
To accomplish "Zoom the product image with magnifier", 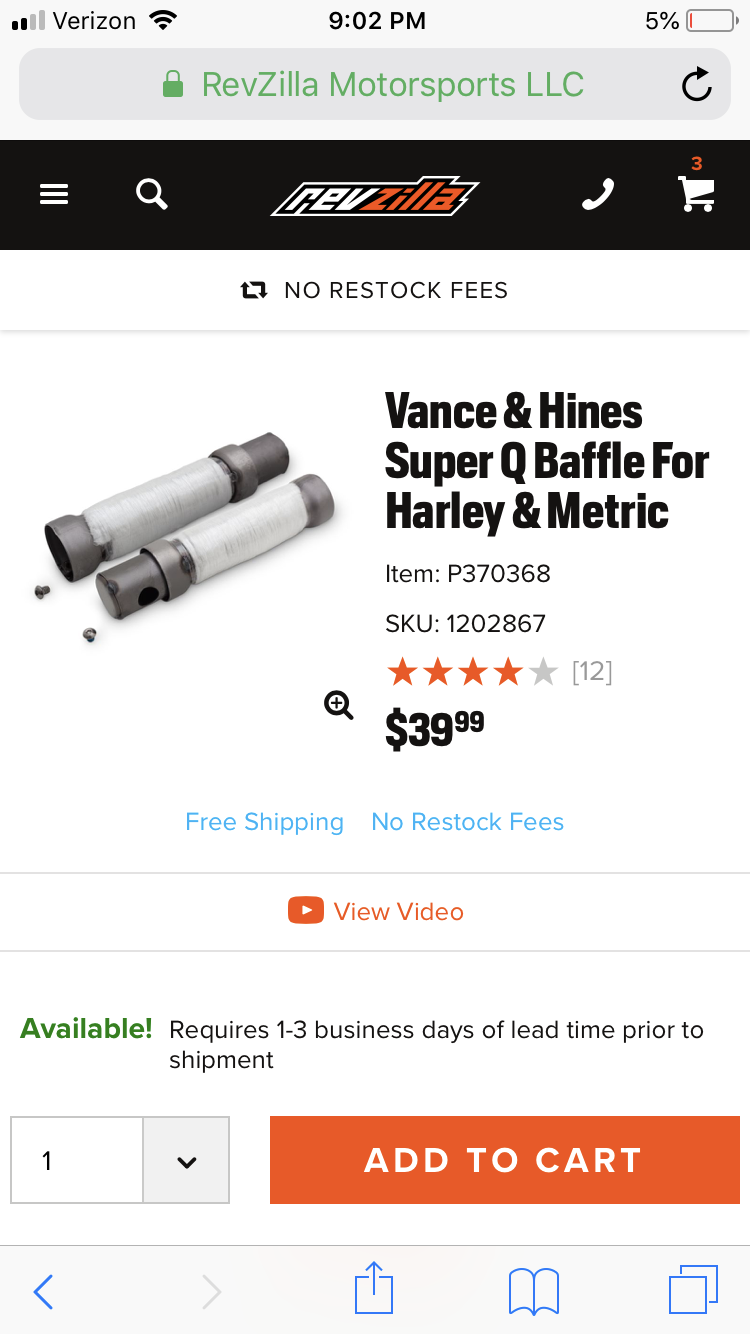I will 339,705.
